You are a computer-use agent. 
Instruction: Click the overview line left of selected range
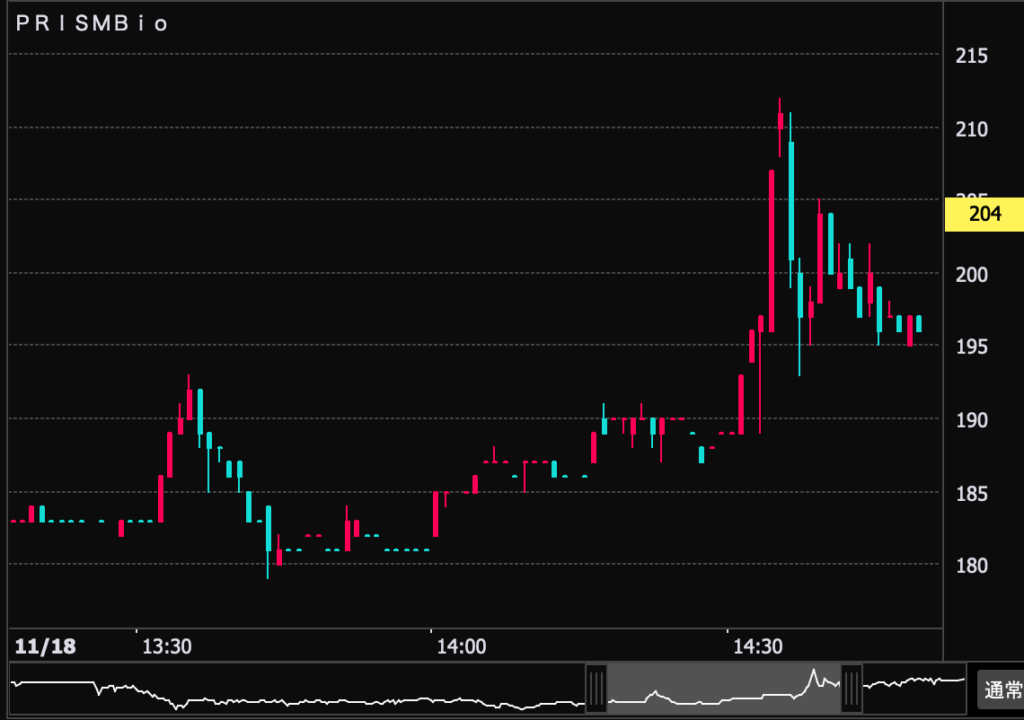tap(300, 697)
